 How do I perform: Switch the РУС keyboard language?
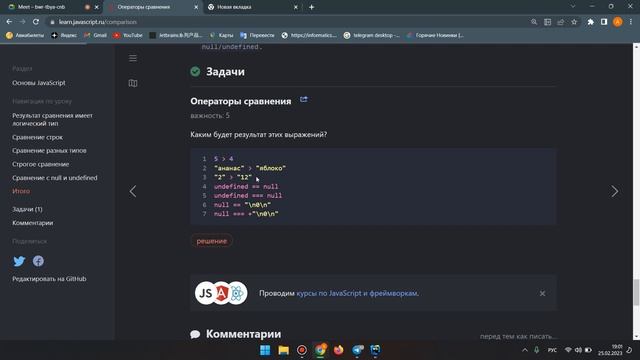pyautogui.click(x=552, y=350)
